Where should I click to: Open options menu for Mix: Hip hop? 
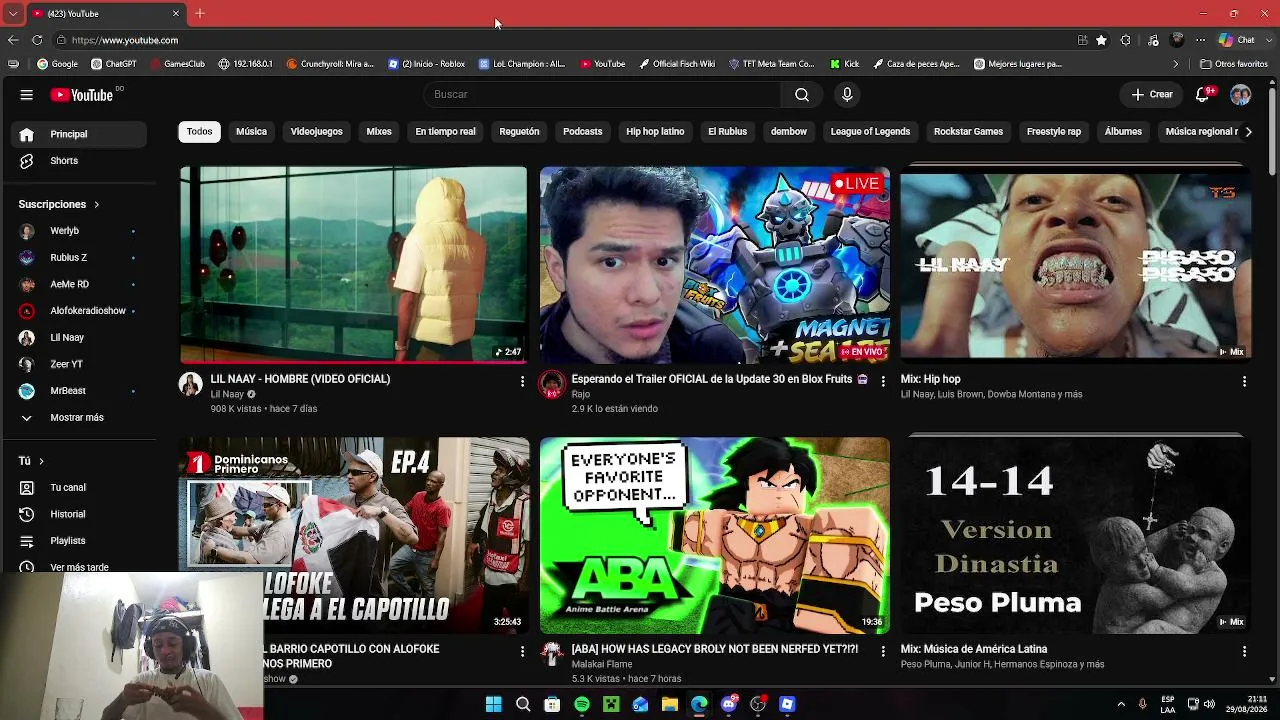click(x=1244, y=381)
